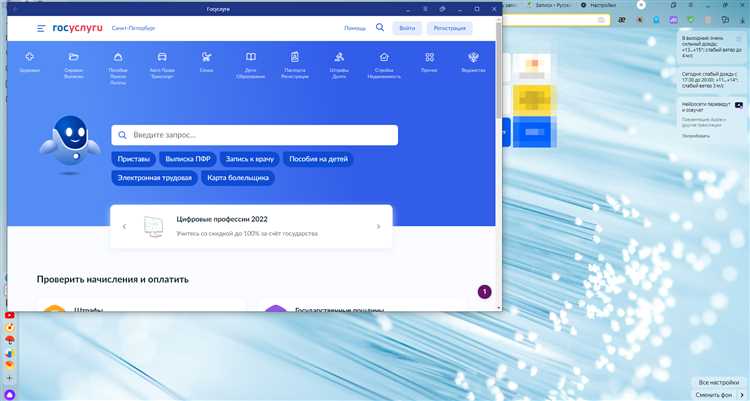
Task: Open the Авто Права Транспорт category
Action: point(163,60)
